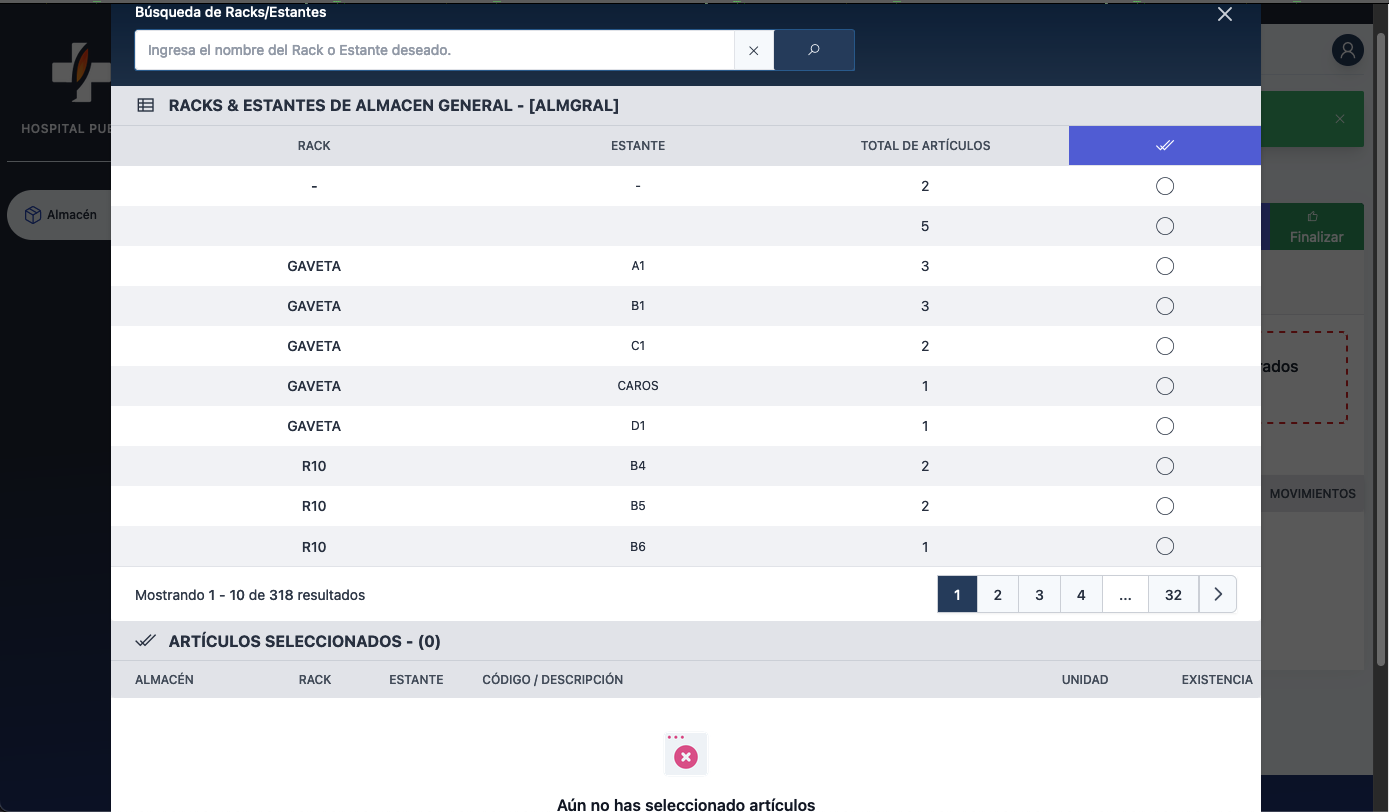
Task: Select the GAVETA CAROS radio button
Action: pyautogui.click(x=1164, y=386)
